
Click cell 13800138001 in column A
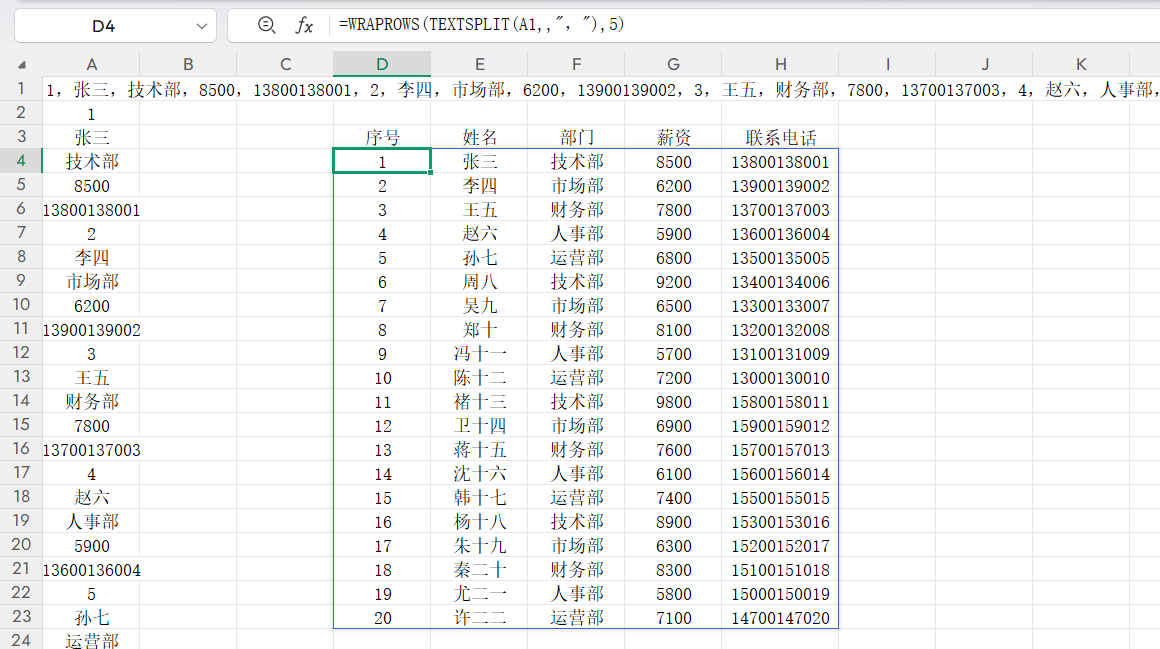point(91,210)
